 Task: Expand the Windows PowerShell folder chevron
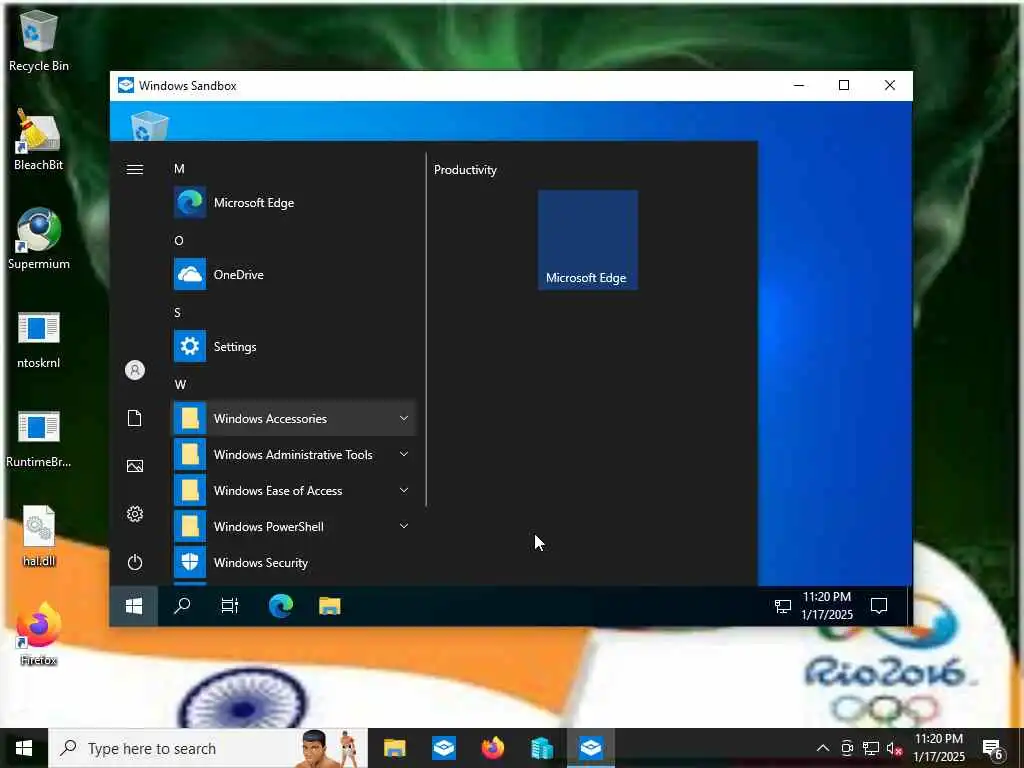click(x=404, y=526)
